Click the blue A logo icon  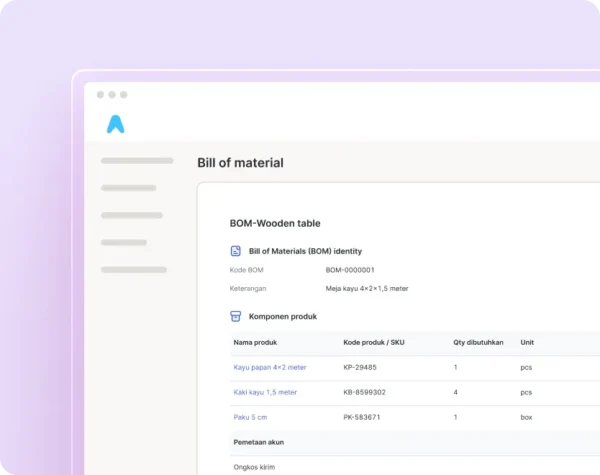click(x=116, y=124)
